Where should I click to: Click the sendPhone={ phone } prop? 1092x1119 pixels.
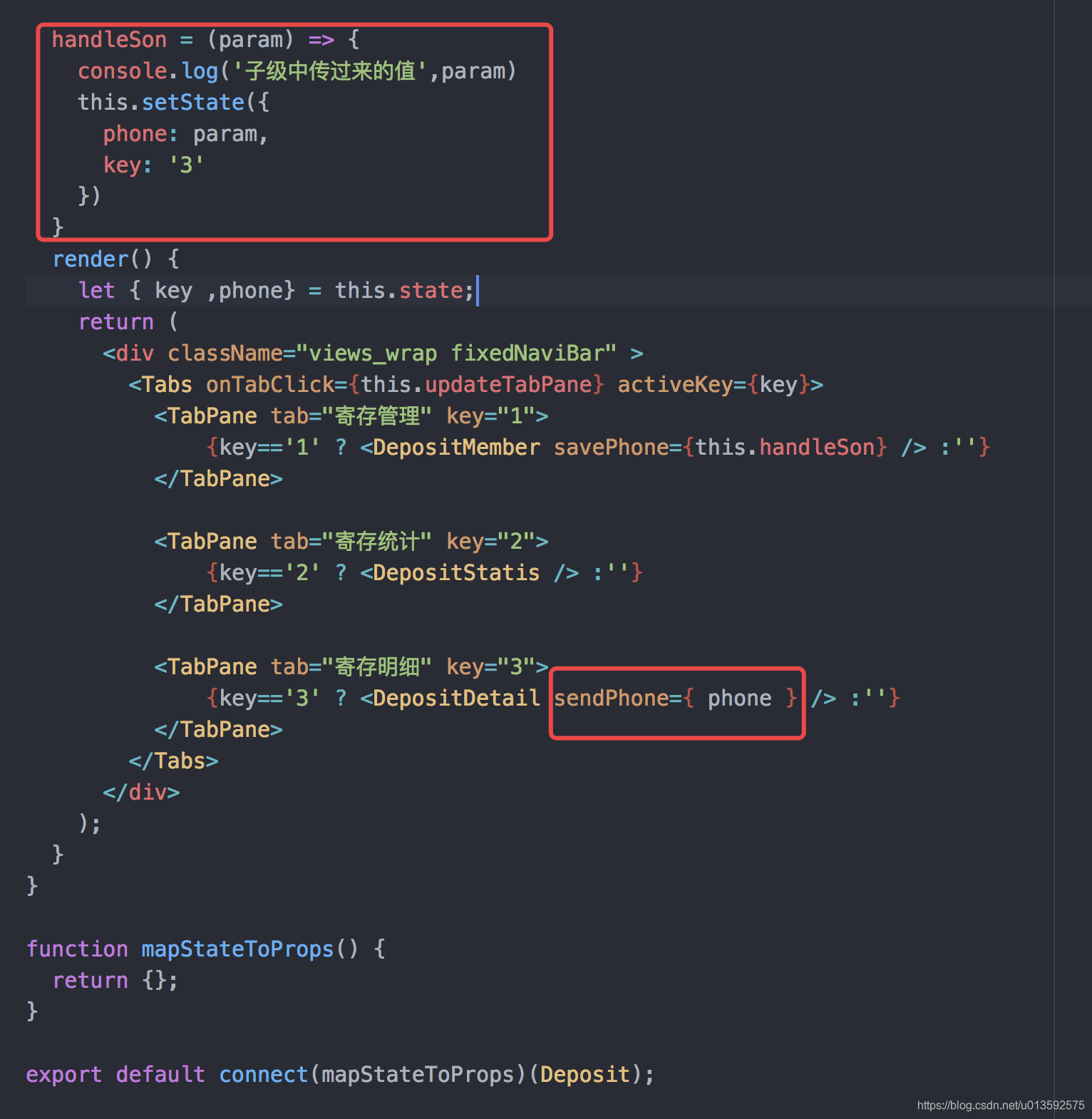676,698
